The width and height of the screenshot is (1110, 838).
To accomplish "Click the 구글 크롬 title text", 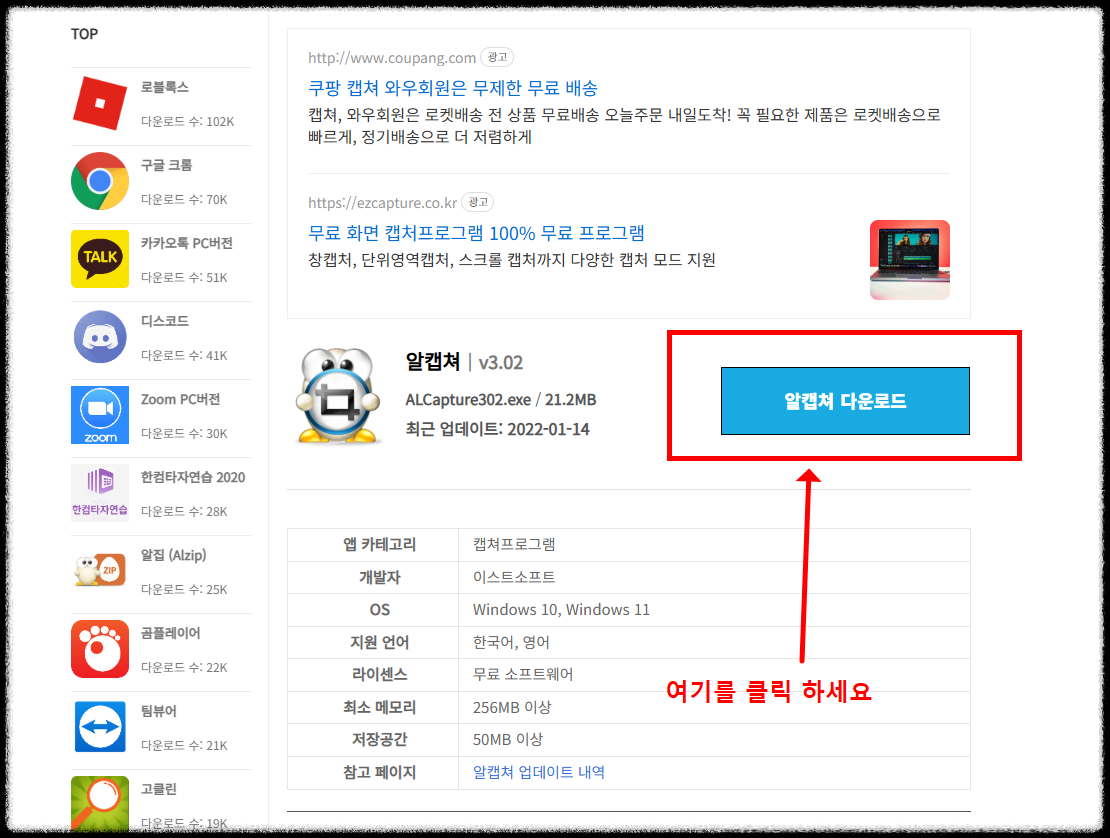I will (166, 165).
